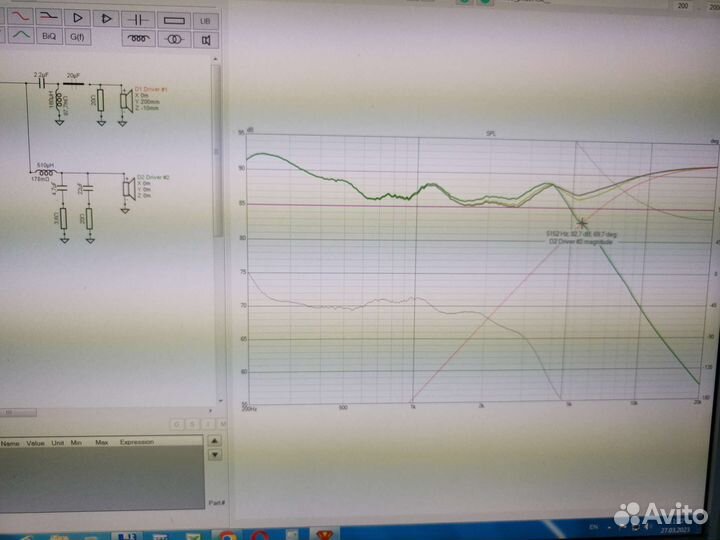Viewport: 720px width, 540px height.
Task: Open Chrome from the Windows taskbar
Action: point(227,533)
